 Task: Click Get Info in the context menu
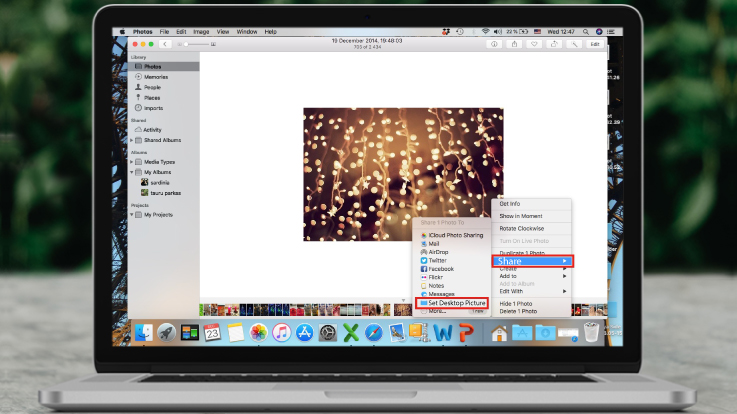[x=512, y=204]
